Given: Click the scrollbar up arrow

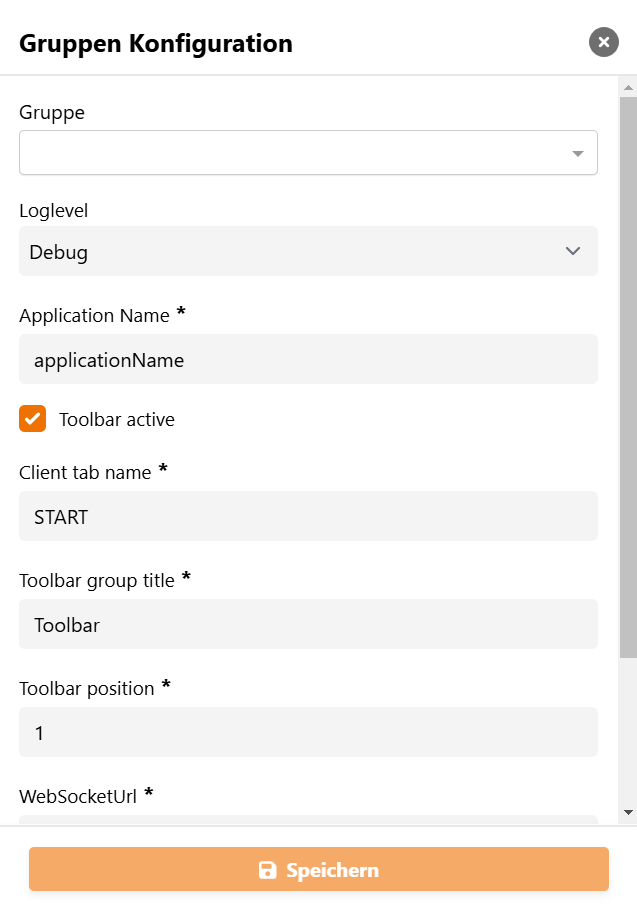Looking at the screenshot, I should (x=628, y=87).
